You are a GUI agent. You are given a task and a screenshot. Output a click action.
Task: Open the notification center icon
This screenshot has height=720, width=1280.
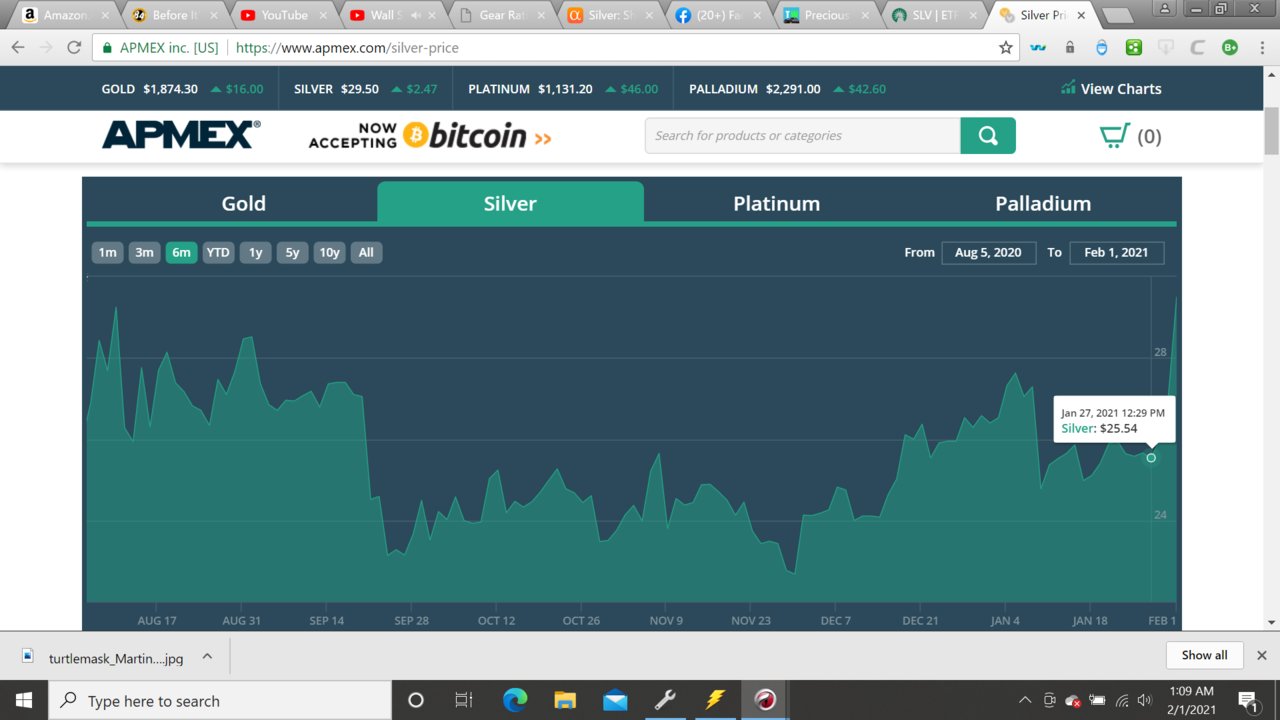[1247, 700]
